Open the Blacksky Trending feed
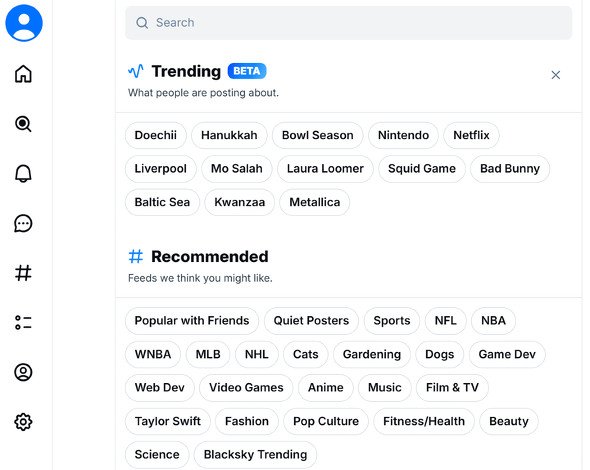 tap(255, 455)
